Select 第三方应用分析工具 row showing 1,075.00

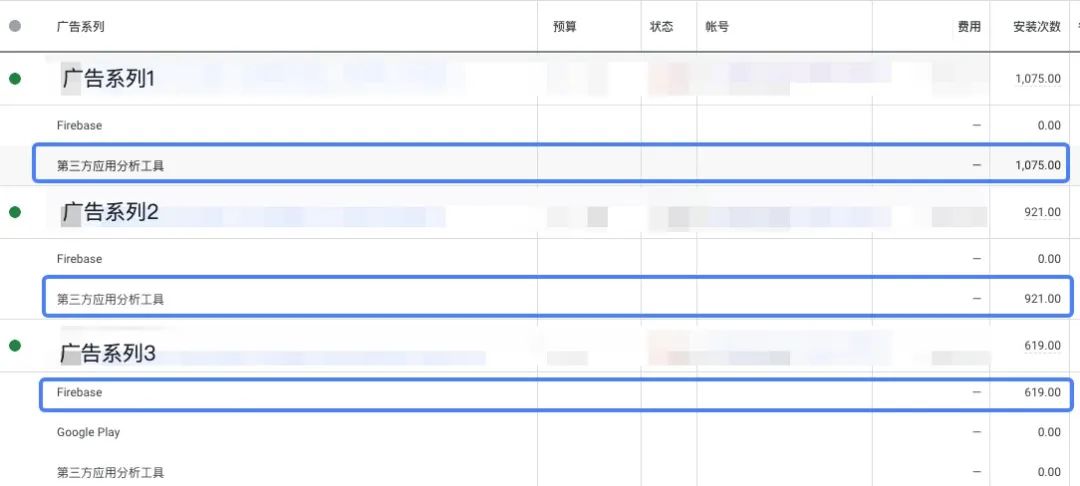[x=551, y=163]
